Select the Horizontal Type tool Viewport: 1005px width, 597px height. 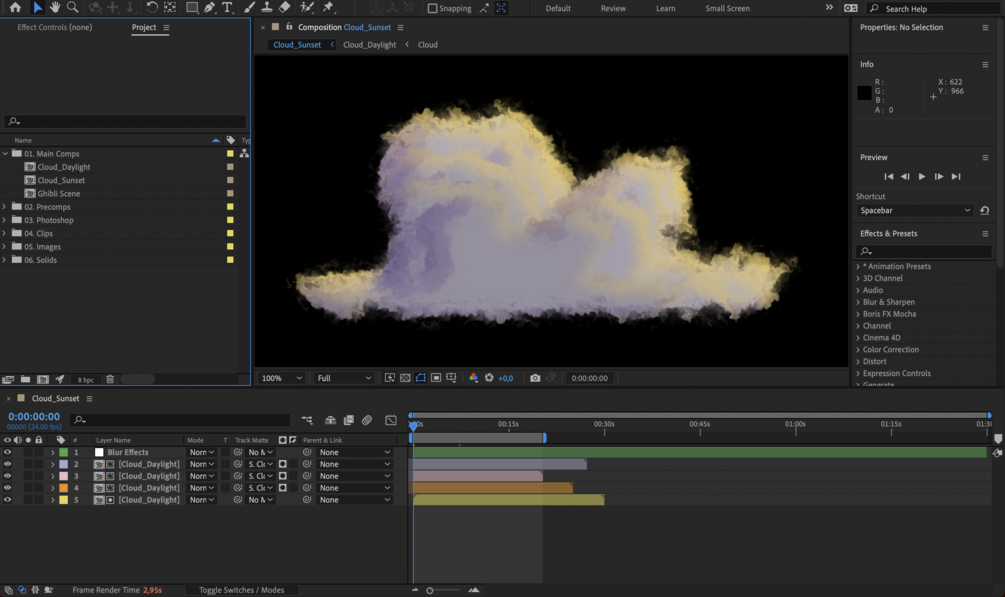227,8
